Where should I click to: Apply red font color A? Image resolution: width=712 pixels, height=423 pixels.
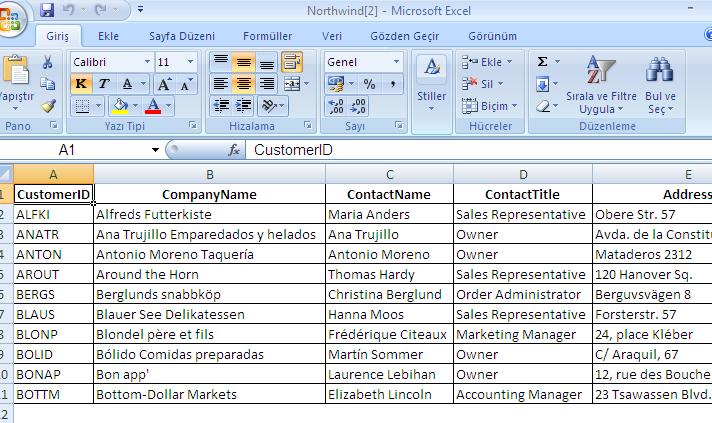[x=153, y=106]
